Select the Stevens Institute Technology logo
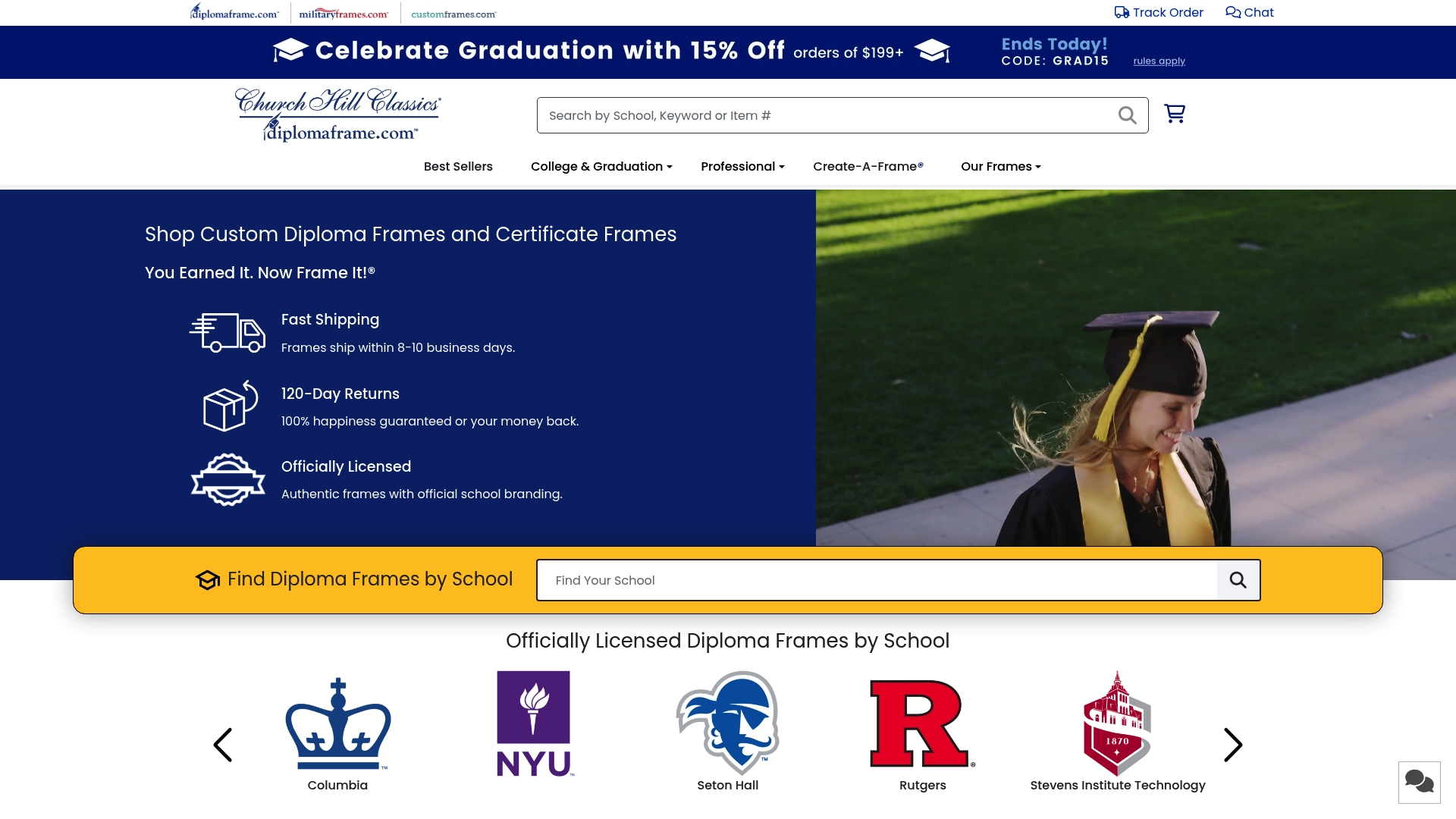Screen dimensions: 1456x819 click(1117, 723)
